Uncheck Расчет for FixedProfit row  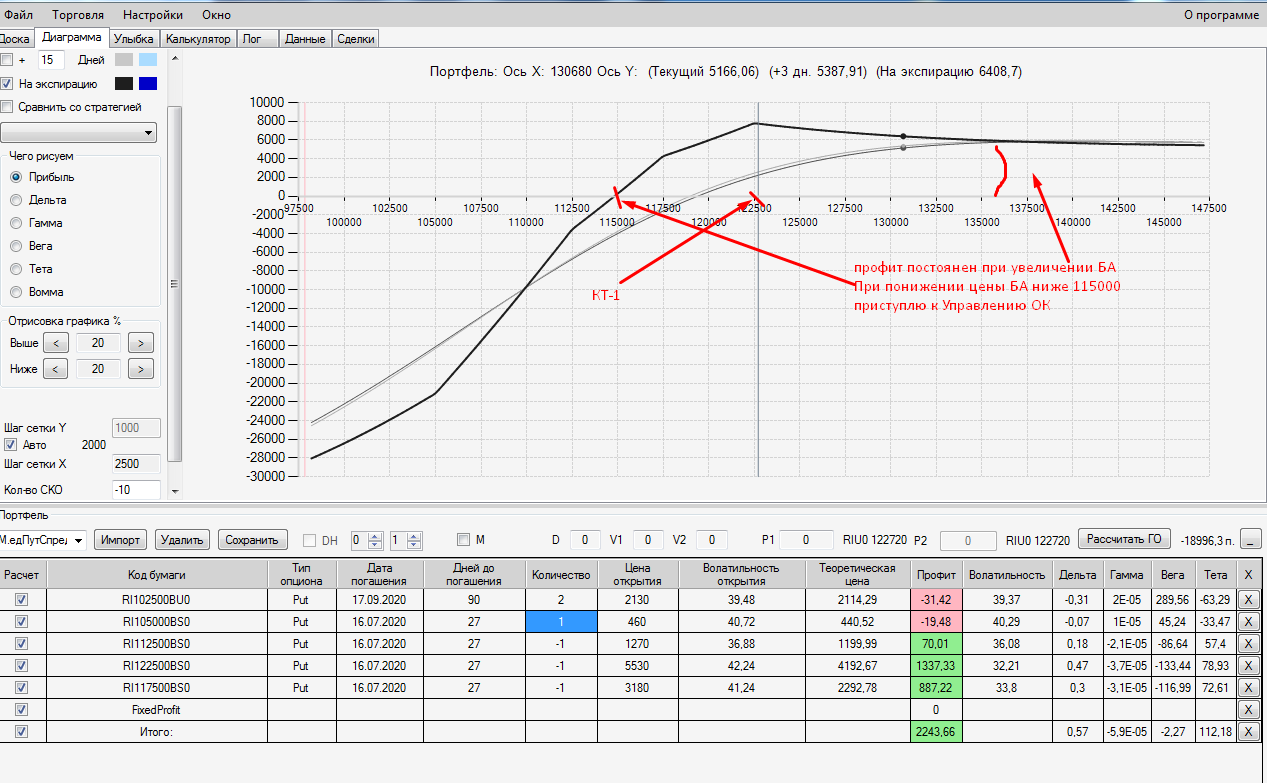(x=22, y=710)
